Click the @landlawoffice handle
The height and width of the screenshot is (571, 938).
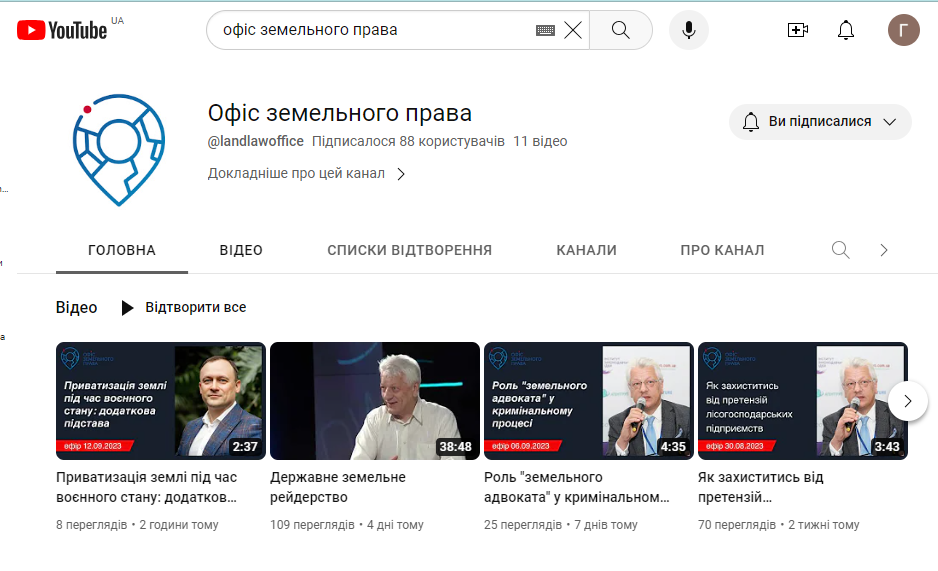coord(255,142)
